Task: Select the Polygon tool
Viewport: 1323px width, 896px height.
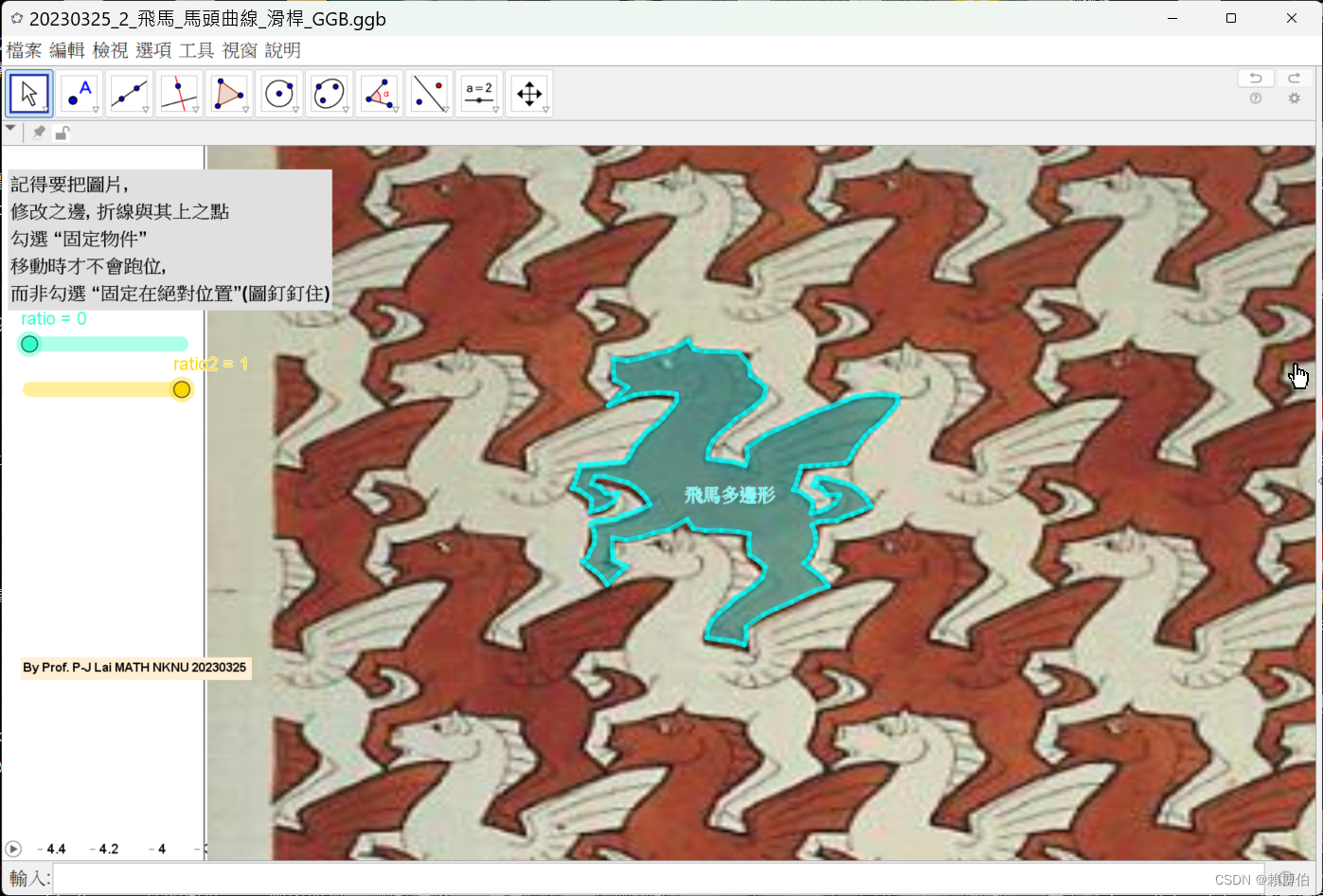Action: coord(229,94)
